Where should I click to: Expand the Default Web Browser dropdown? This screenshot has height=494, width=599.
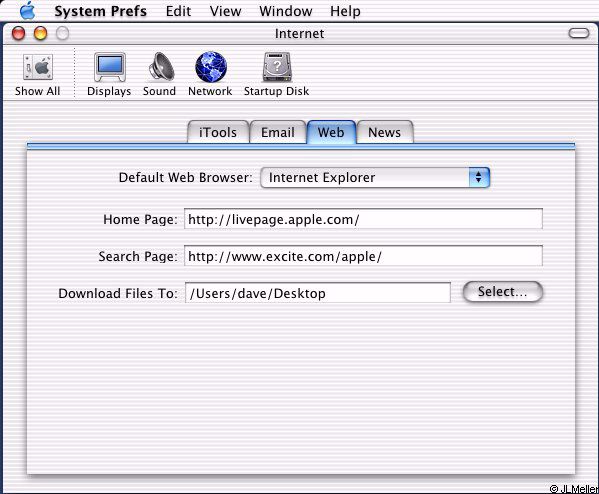click(x=375, y=177)
